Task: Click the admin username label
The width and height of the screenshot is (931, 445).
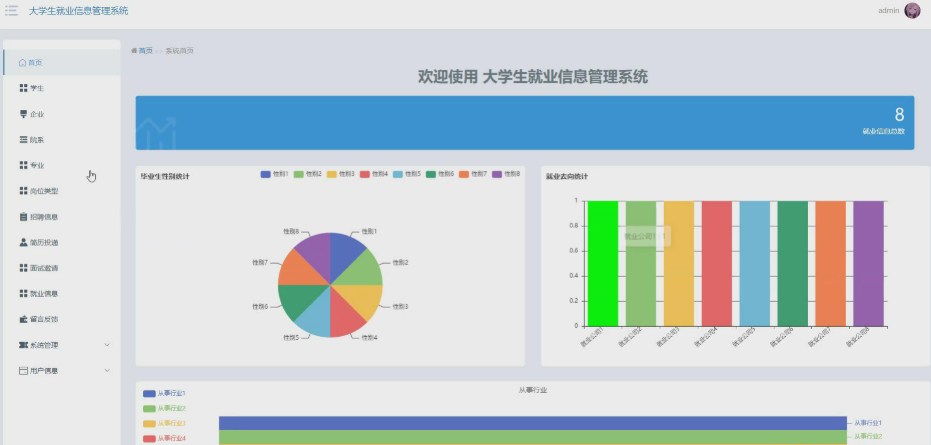Action: coord(889,10)
